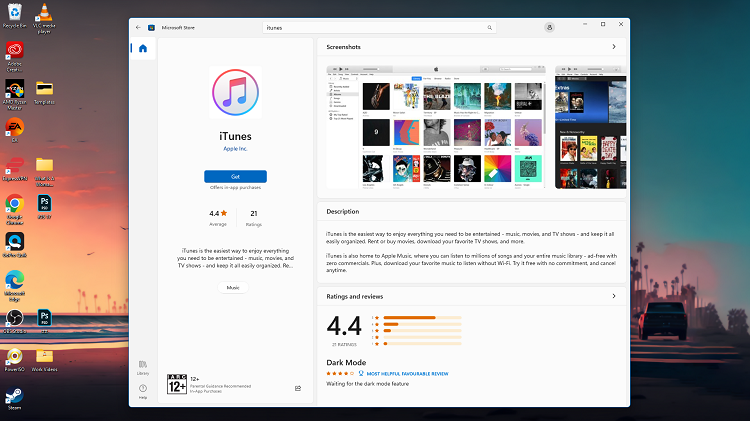
Task: Open the second iTunes movies screenshot
Action: coord(590,127)
